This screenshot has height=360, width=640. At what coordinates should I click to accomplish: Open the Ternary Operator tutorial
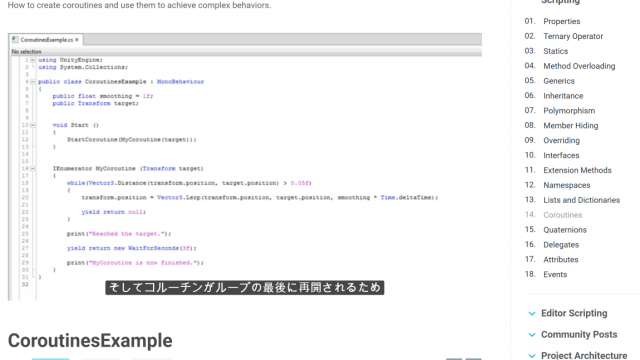coord(573,36)
